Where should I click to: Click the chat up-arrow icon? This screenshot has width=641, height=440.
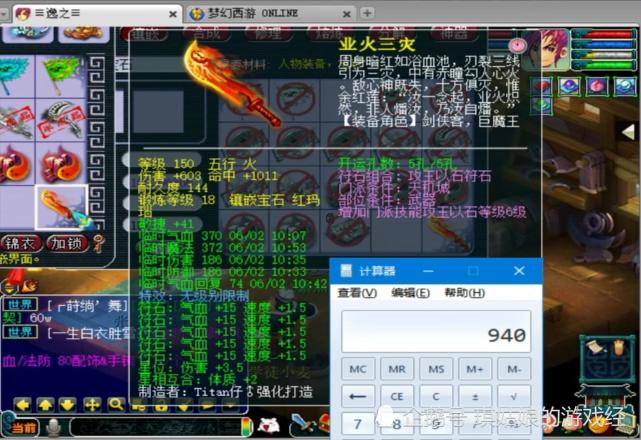point(45,405)
